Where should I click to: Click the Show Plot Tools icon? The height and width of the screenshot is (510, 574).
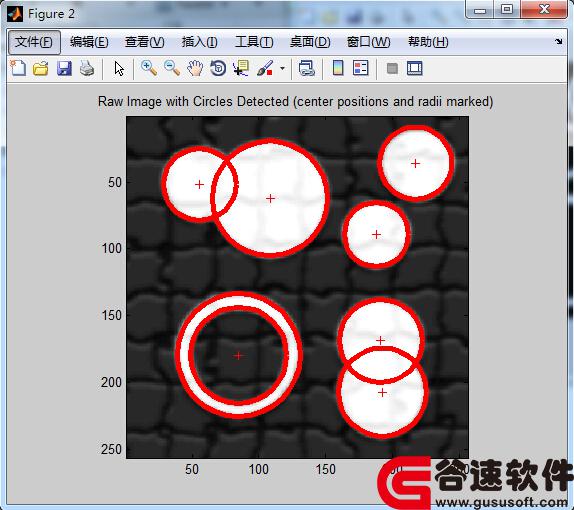[x=415, y=68]
